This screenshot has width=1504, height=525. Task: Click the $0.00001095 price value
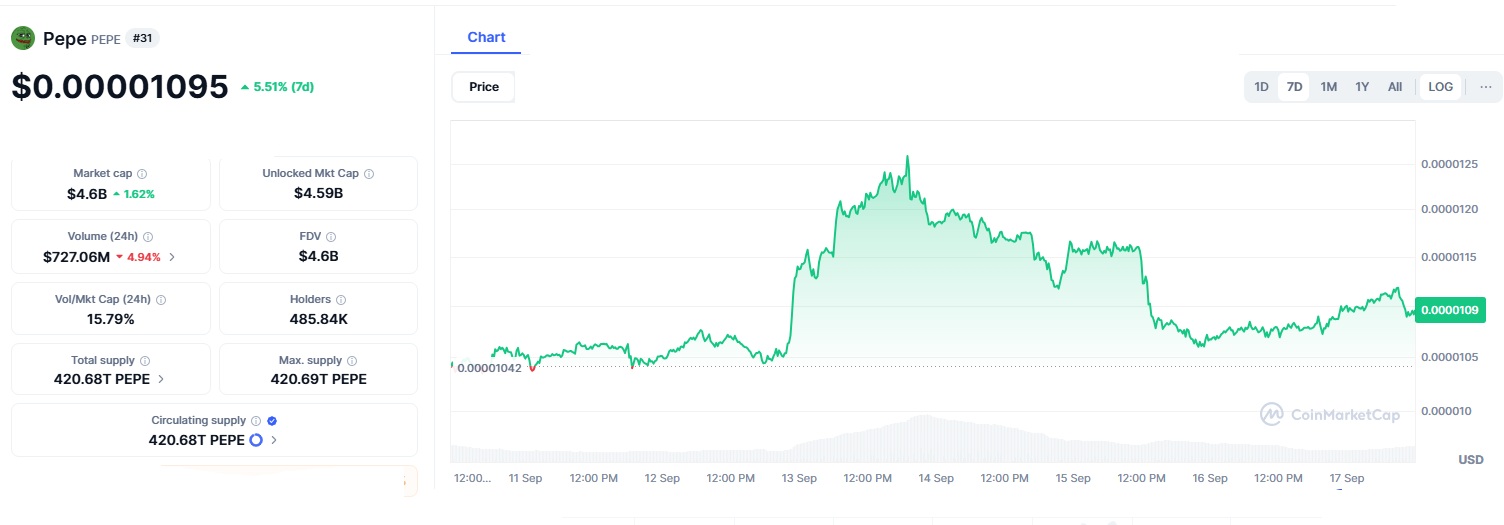120,87
